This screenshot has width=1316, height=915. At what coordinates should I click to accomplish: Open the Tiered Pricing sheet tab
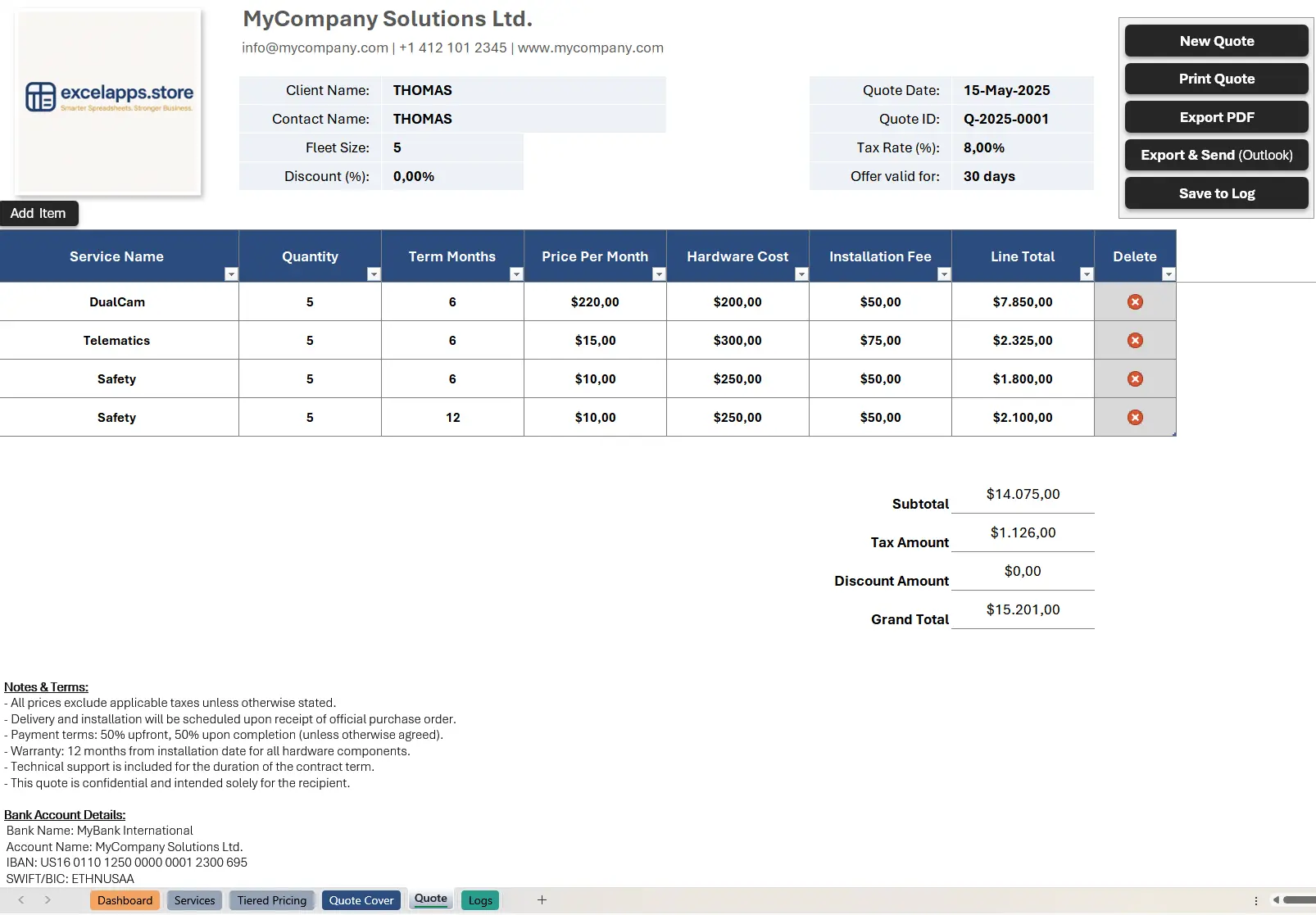coord(272,900)
